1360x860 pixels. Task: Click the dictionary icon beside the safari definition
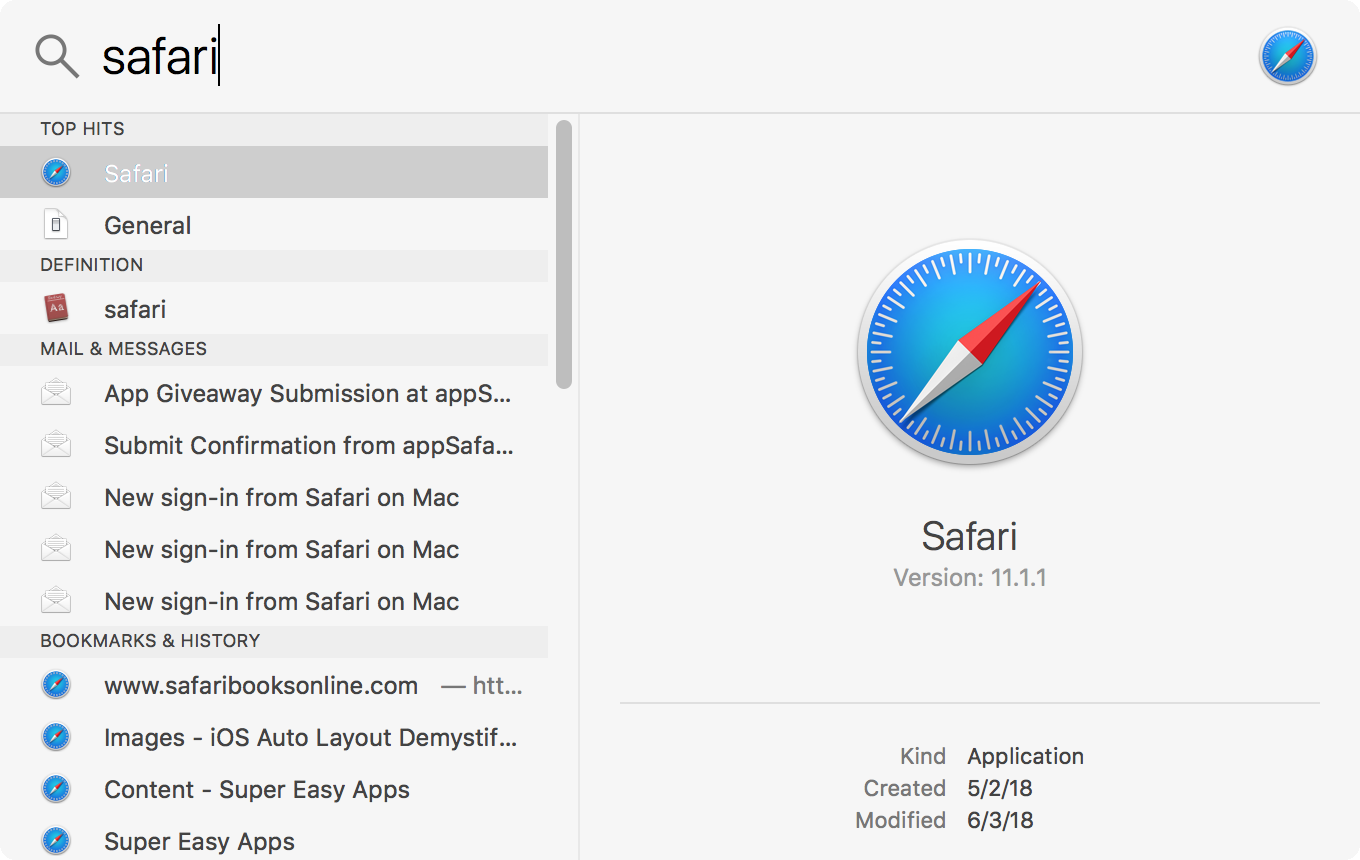(56, 308)
